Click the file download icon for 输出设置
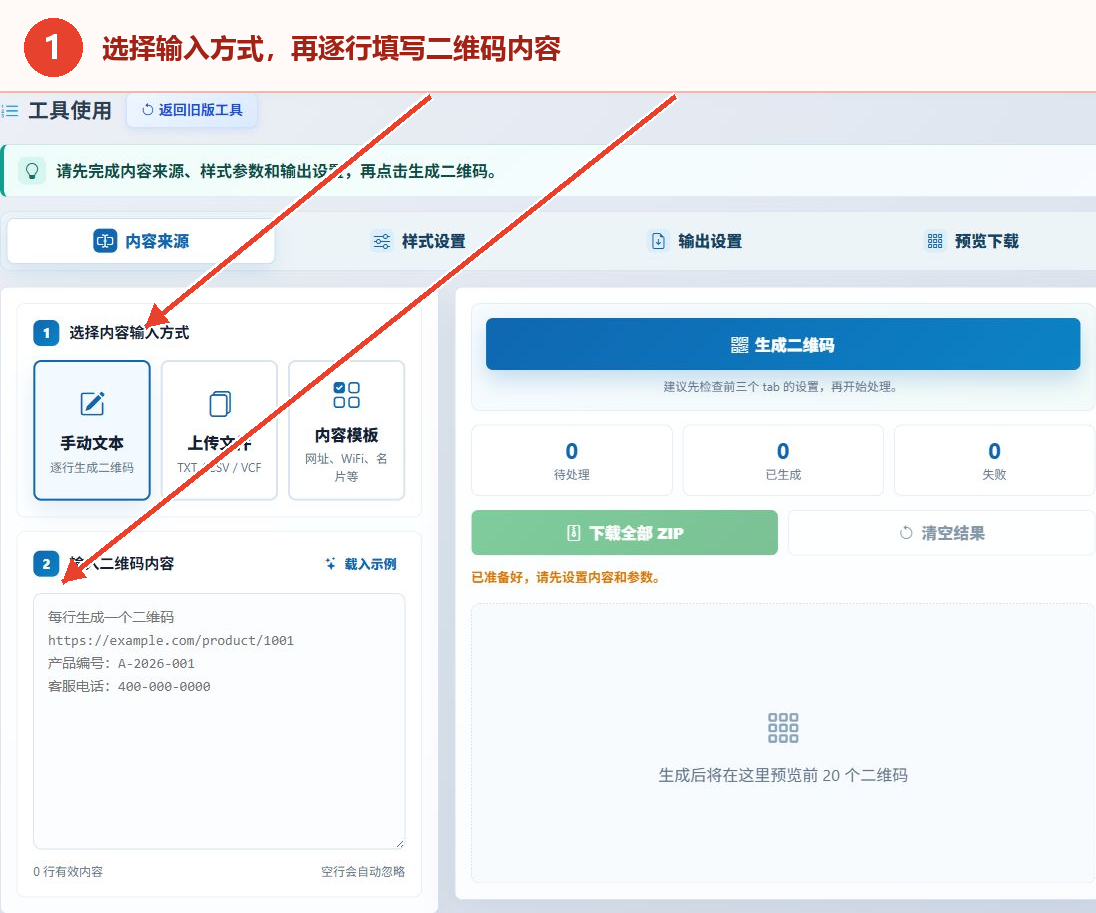Image resolution: width=1096 pixels, height=913 pixels. [x=658, y=241]
